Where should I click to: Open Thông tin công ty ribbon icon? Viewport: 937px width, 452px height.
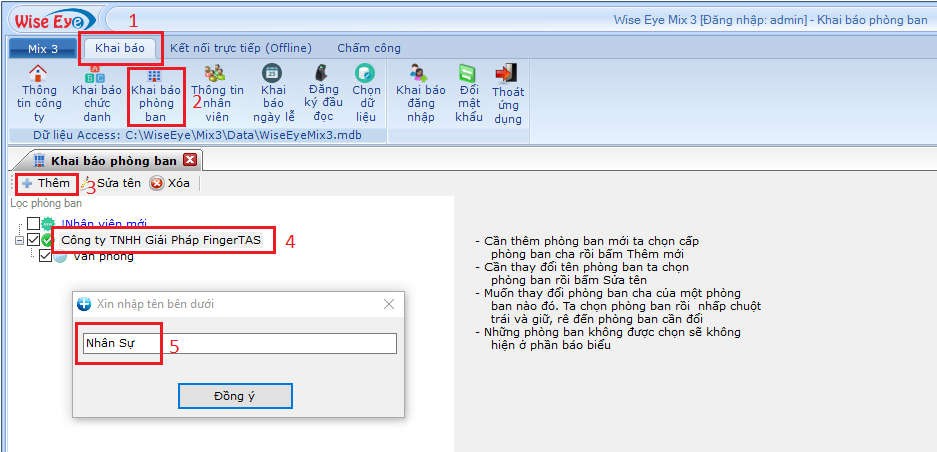click(x=39, y=74)
